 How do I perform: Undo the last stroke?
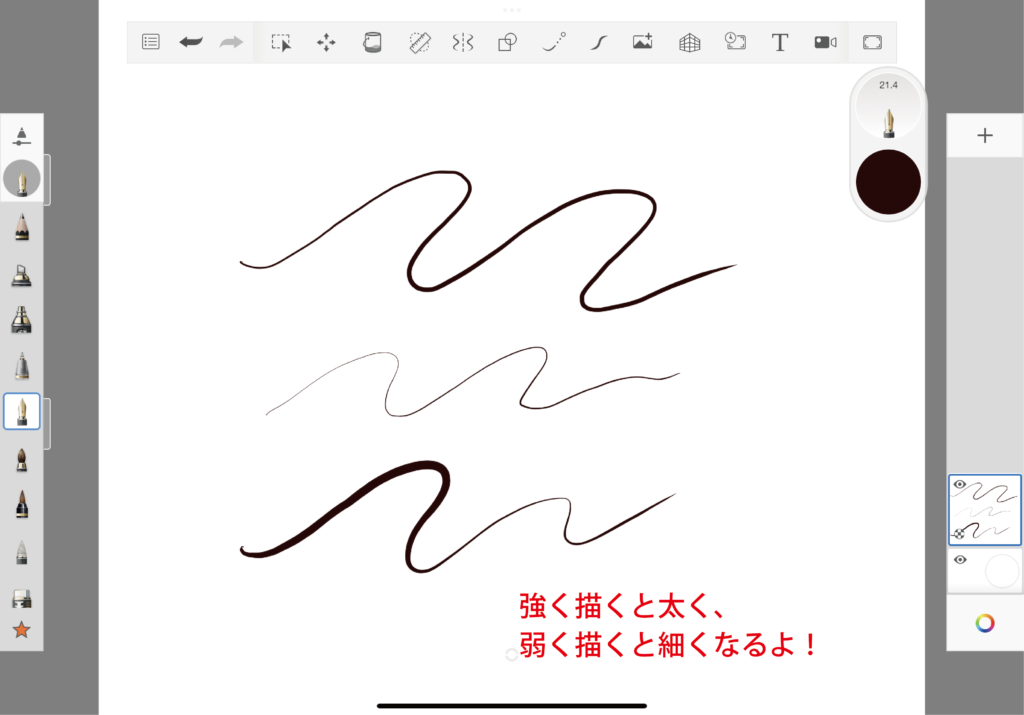[191, 42]
